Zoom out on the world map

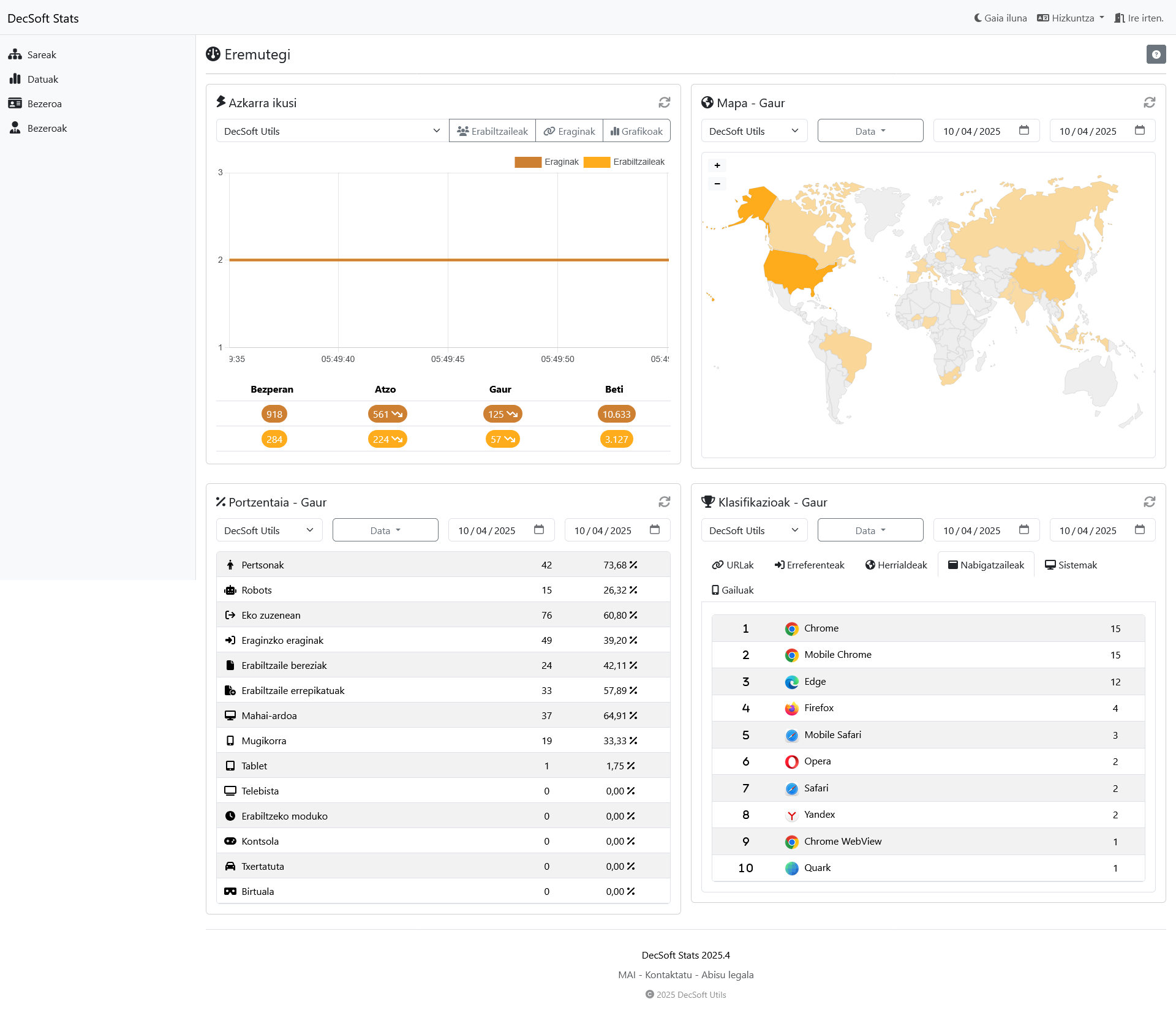coord(717,184)
